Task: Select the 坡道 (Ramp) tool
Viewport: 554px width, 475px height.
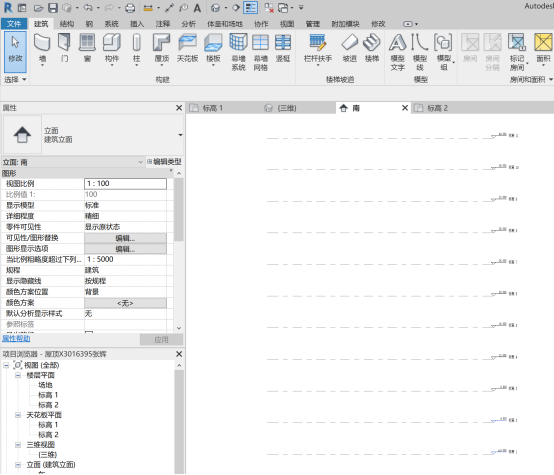Action: tap(349, 48)
